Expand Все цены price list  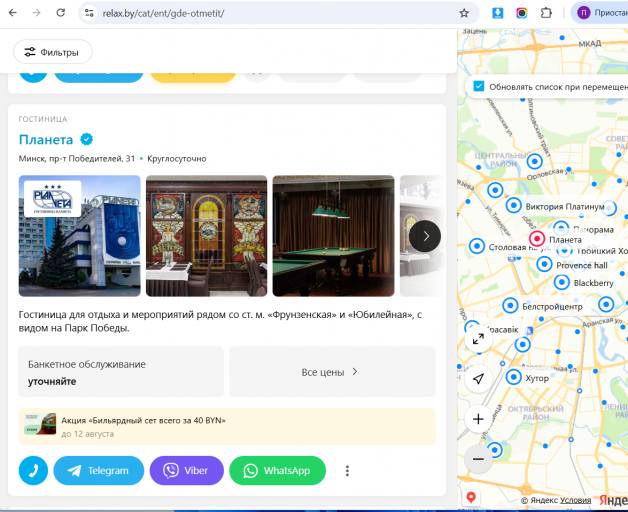point(332,372)
